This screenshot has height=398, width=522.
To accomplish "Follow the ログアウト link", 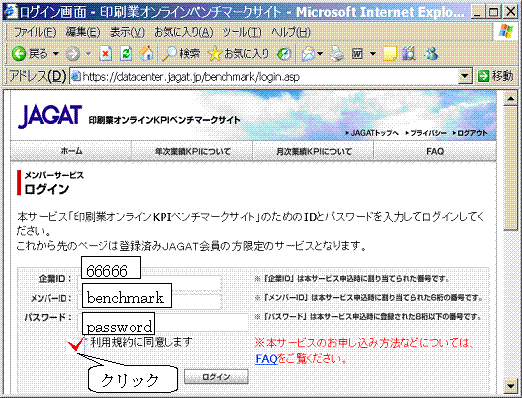I will click(x=470, y=133).
